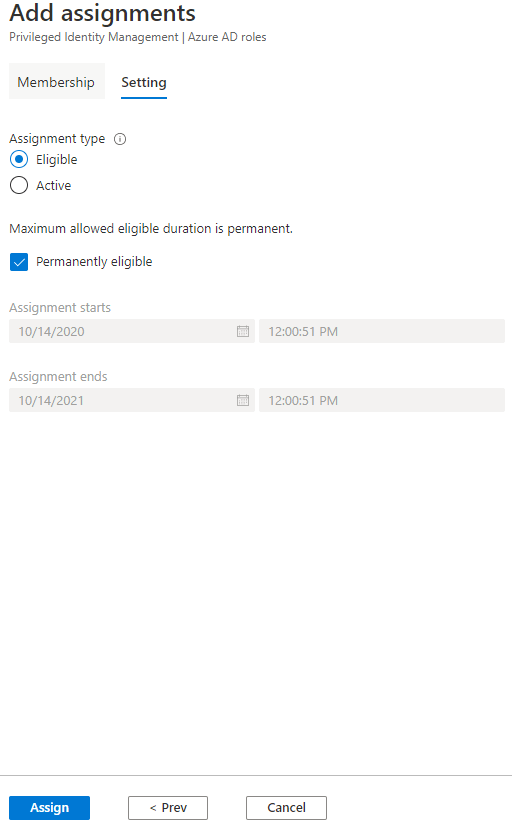This screenshot has height=838, width=512.
Task: Click the Active option label
Action: [x=53, y=185]
